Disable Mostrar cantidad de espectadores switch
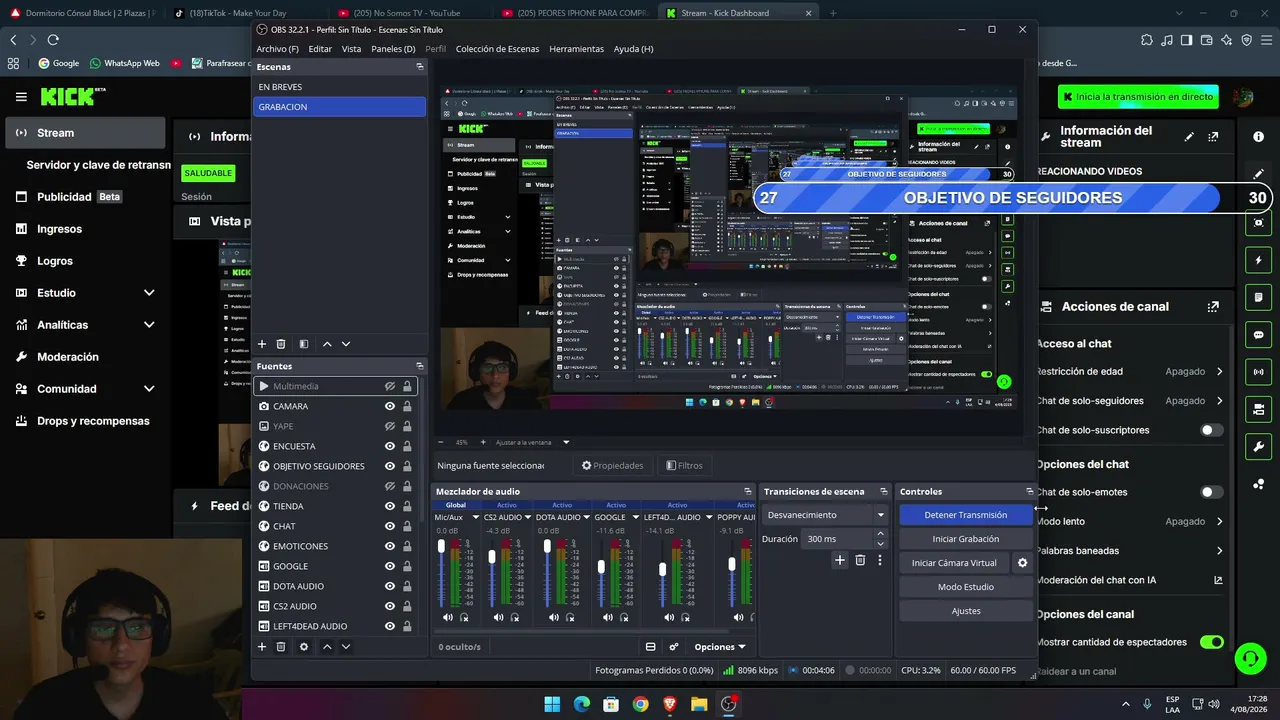 (x=1211, y=642)
